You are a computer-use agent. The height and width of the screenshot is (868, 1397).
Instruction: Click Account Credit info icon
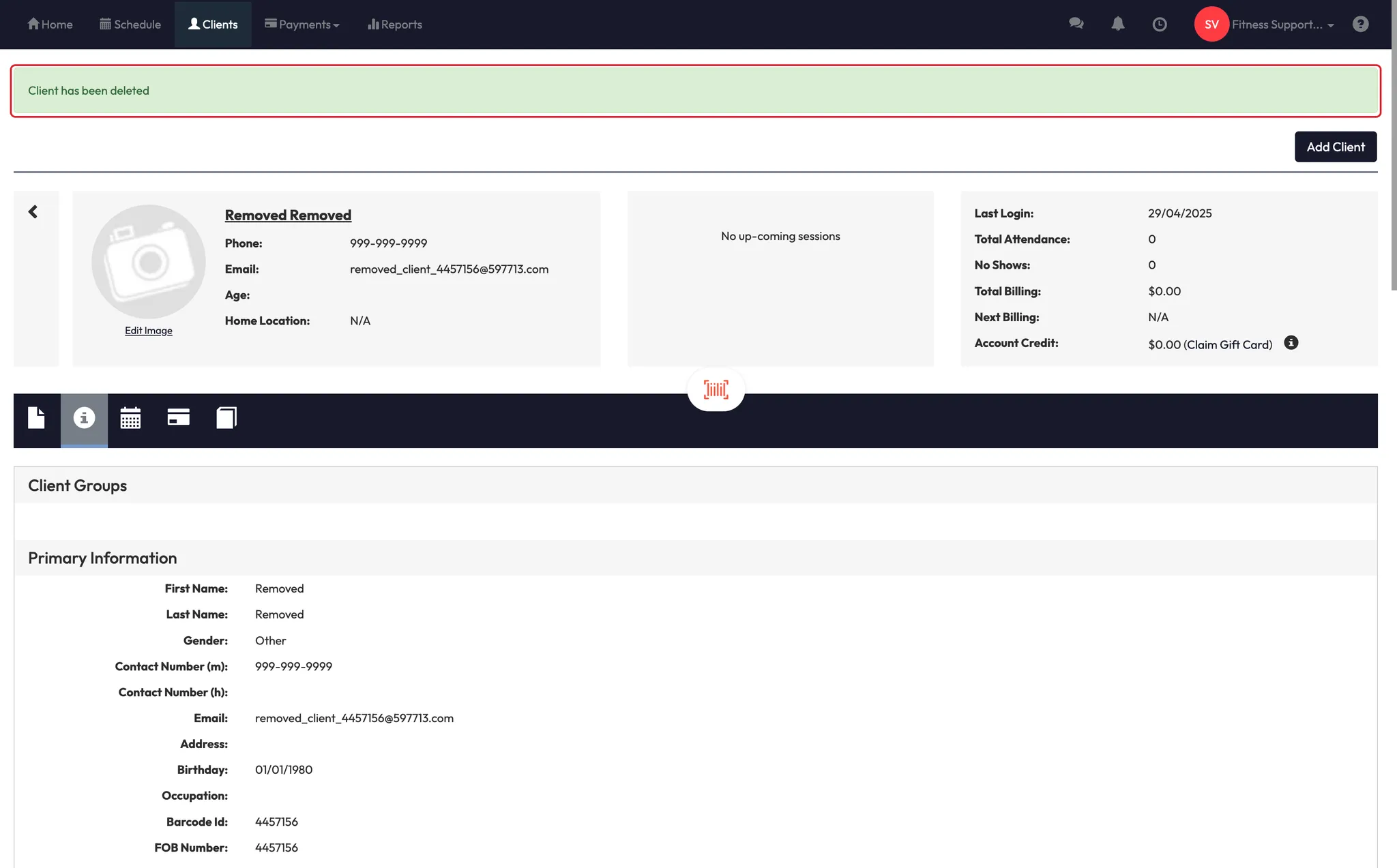tap(1291, 343)
